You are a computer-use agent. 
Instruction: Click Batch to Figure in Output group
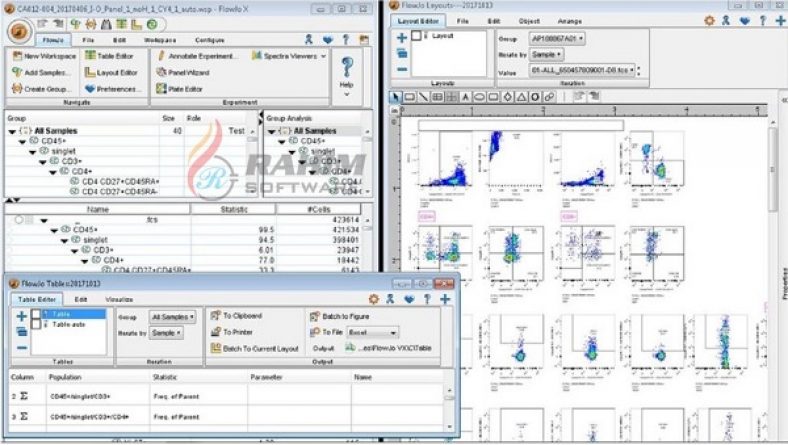pos(340,316)
